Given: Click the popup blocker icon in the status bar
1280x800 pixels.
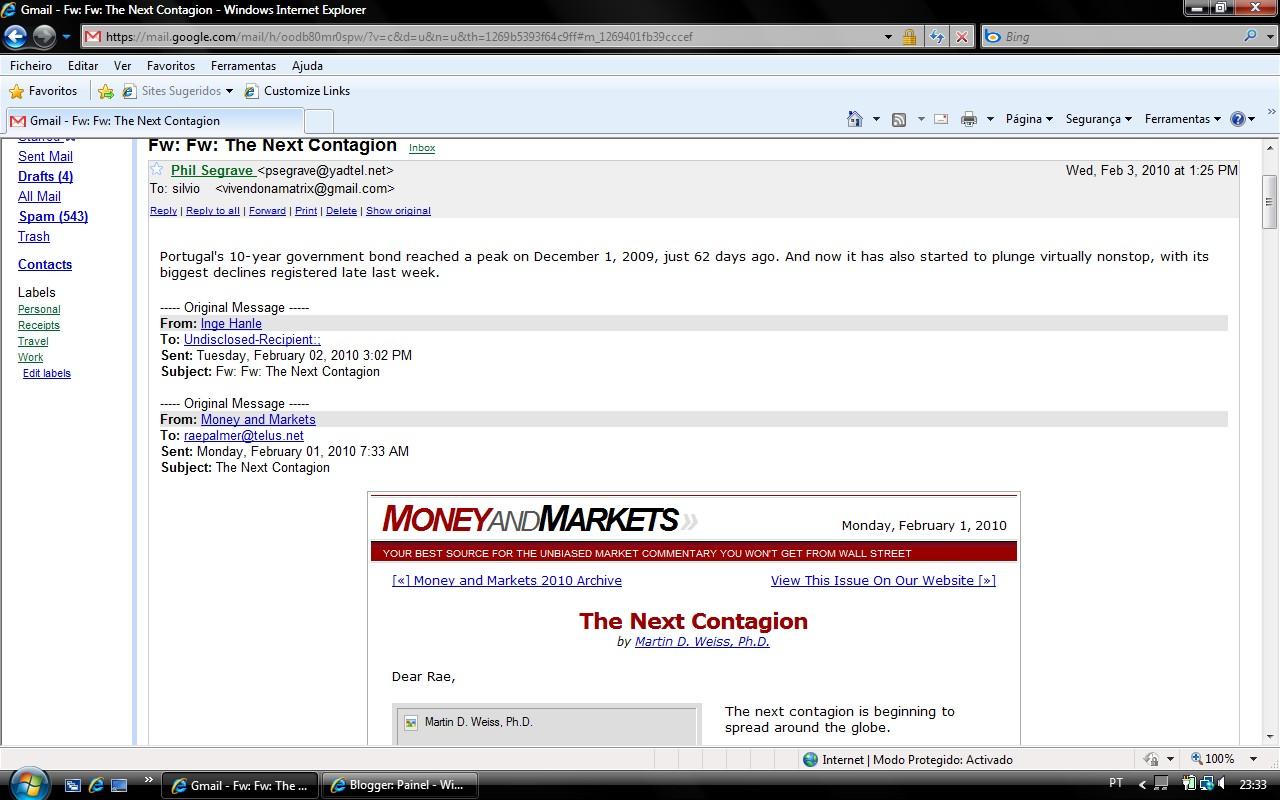Looking at the screenshot, I should click(x=1151, y=759).
